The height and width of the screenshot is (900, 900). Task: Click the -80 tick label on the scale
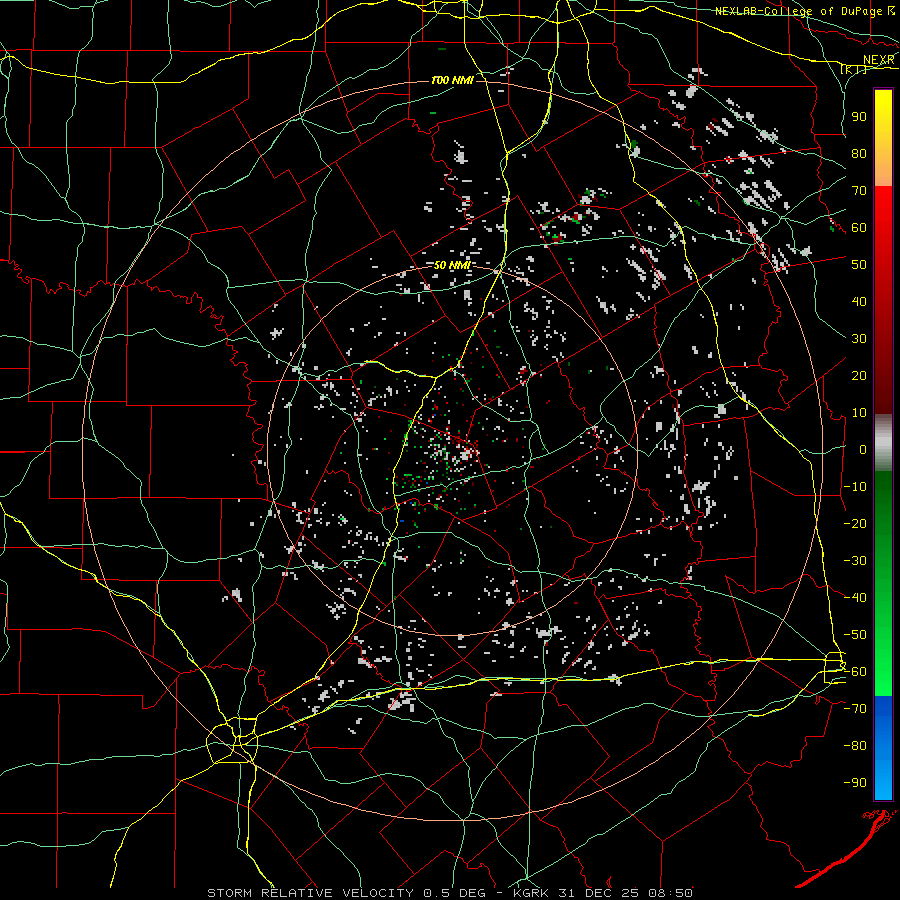tap(855, 746)
